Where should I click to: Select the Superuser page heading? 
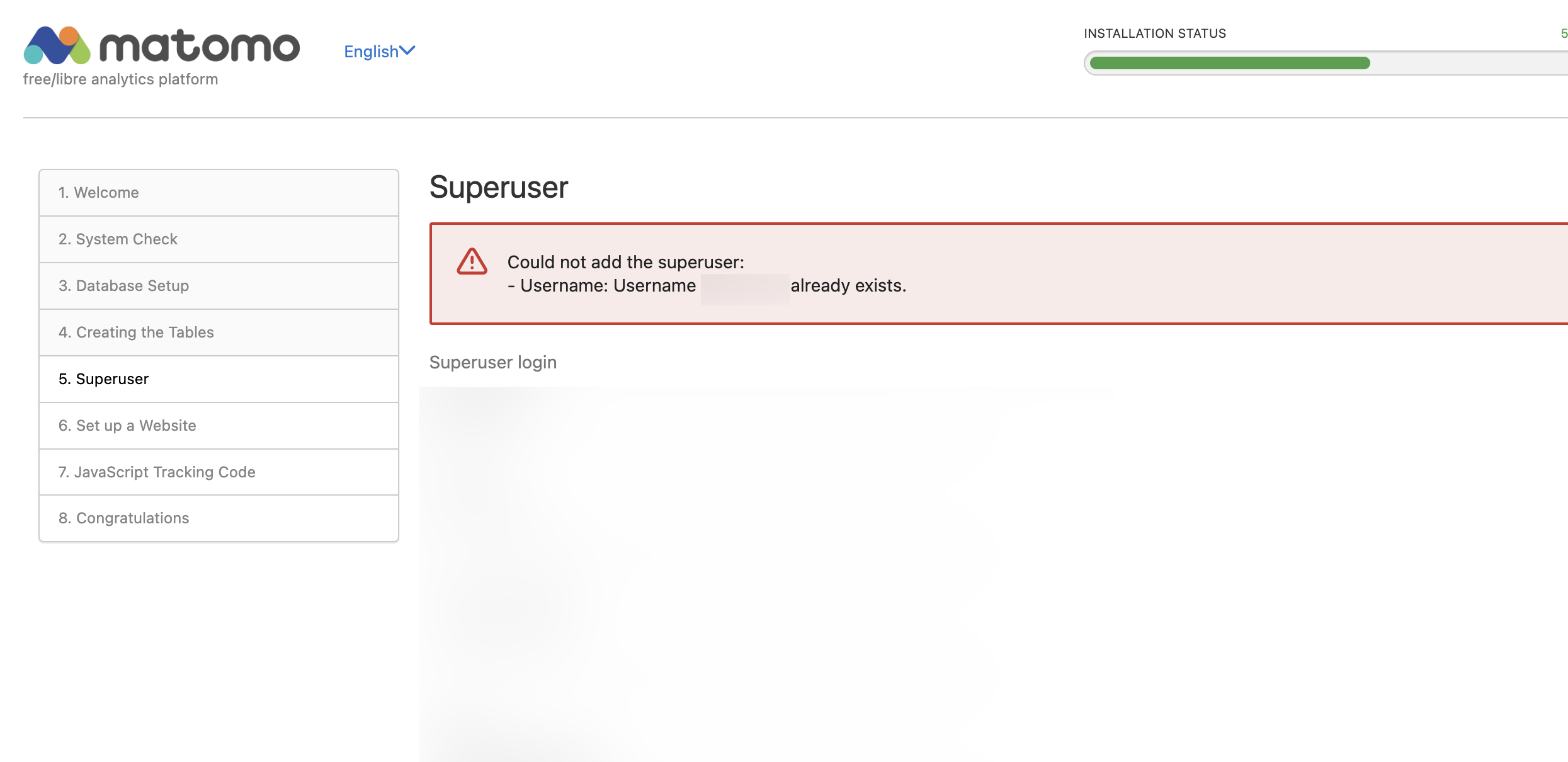498,187
